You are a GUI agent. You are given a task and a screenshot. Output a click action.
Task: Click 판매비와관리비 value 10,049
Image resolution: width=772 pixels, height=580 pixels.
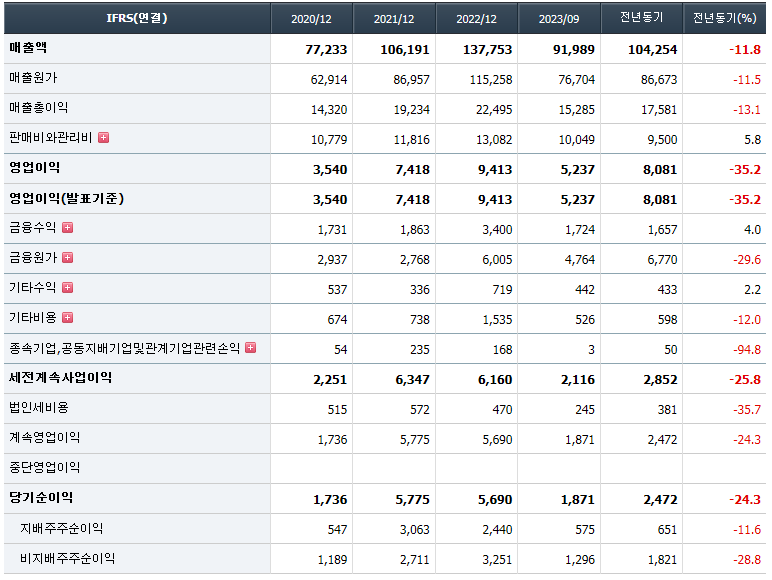pyautogui.click(x=577, y=140)
